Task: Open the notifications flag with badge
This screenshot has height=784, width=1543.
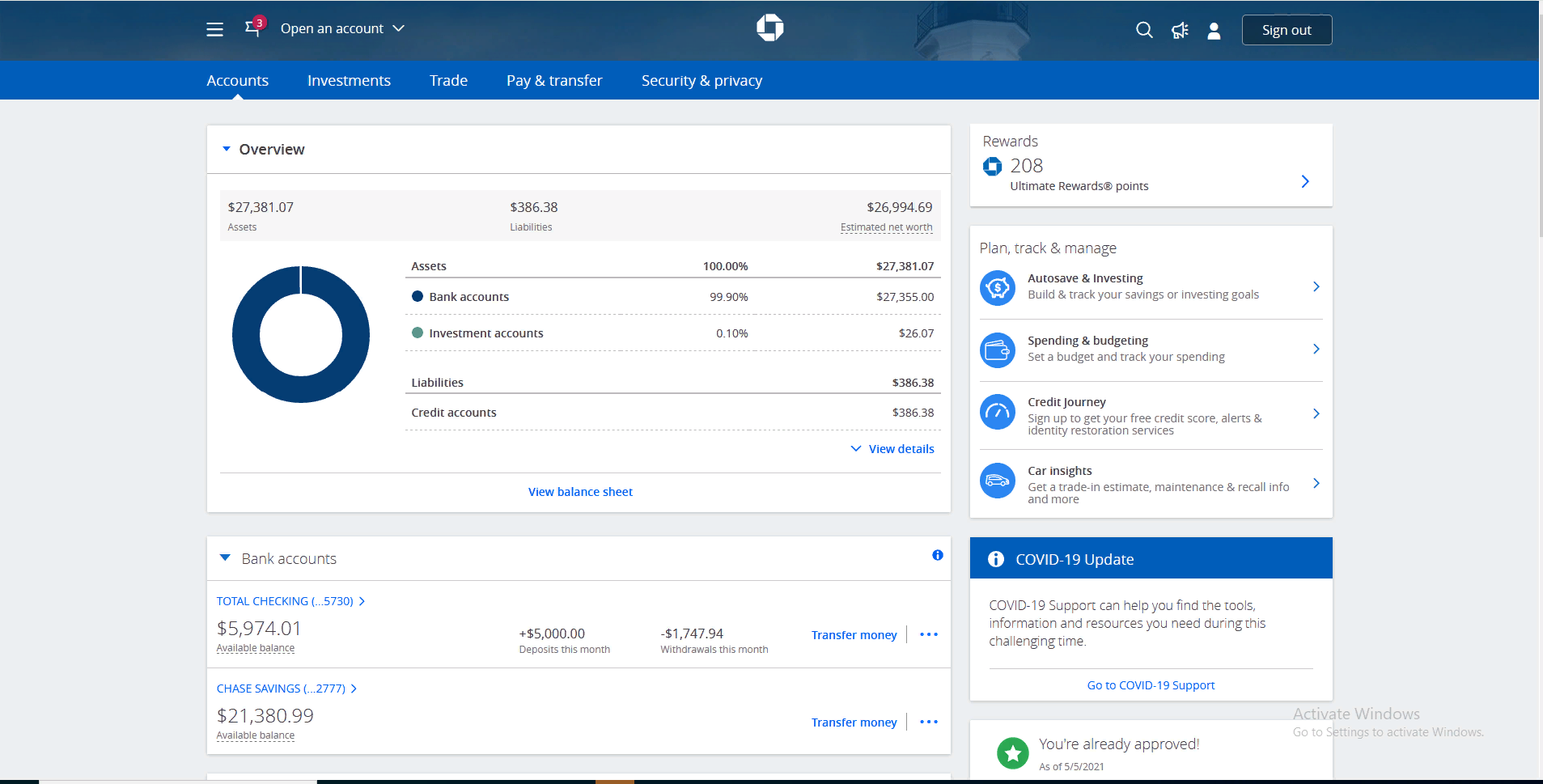Action: click(253, 28)
